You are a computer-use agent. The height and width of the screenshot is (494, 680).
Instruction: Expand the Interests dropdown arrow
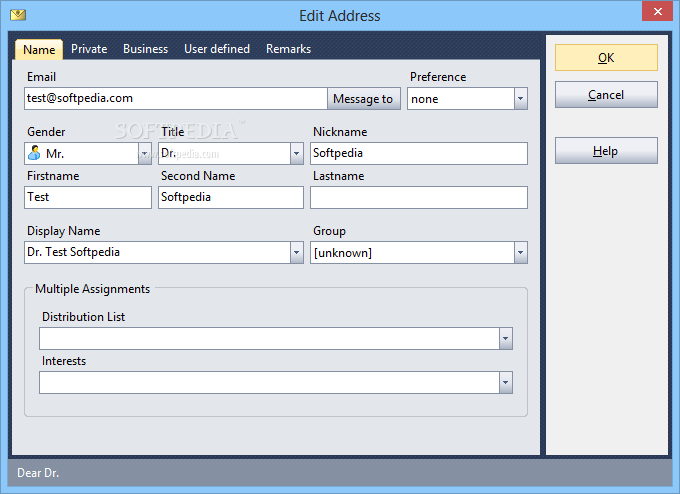click(506, 383)
